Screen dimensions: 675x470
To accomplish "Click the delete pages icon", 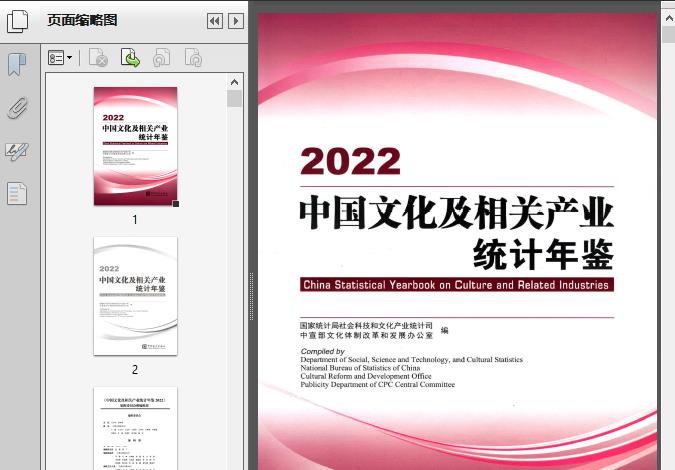I will pyautogui.click(x=98, y=58).
